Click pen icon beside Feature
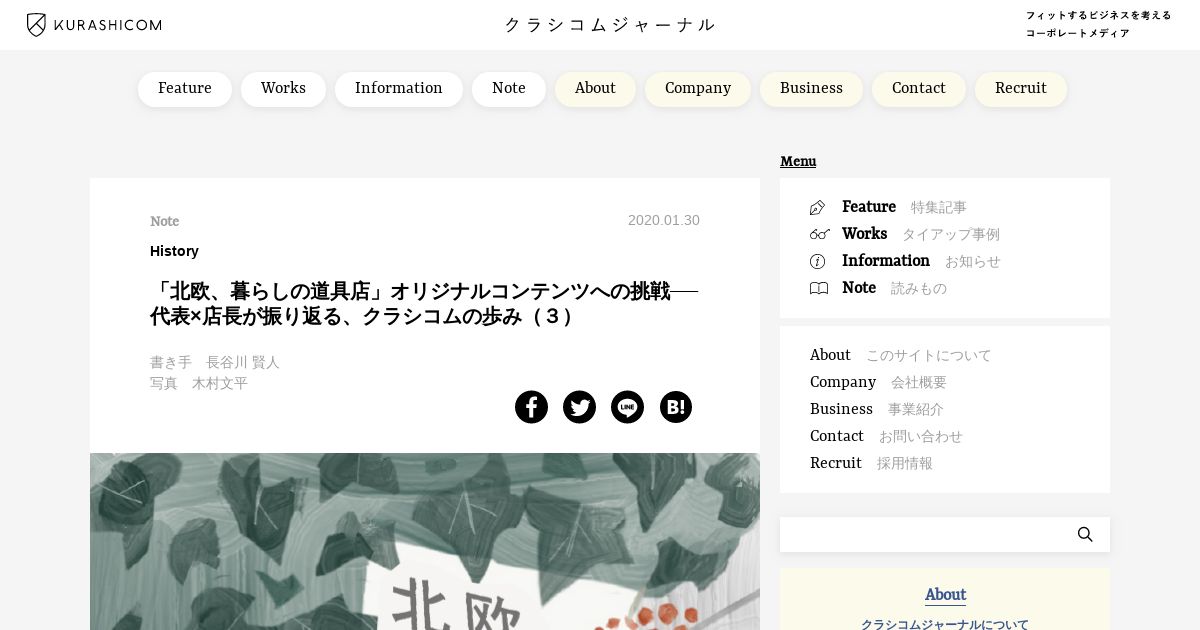The height and width of the screenshot is (630, 1200). coord(818,208)
